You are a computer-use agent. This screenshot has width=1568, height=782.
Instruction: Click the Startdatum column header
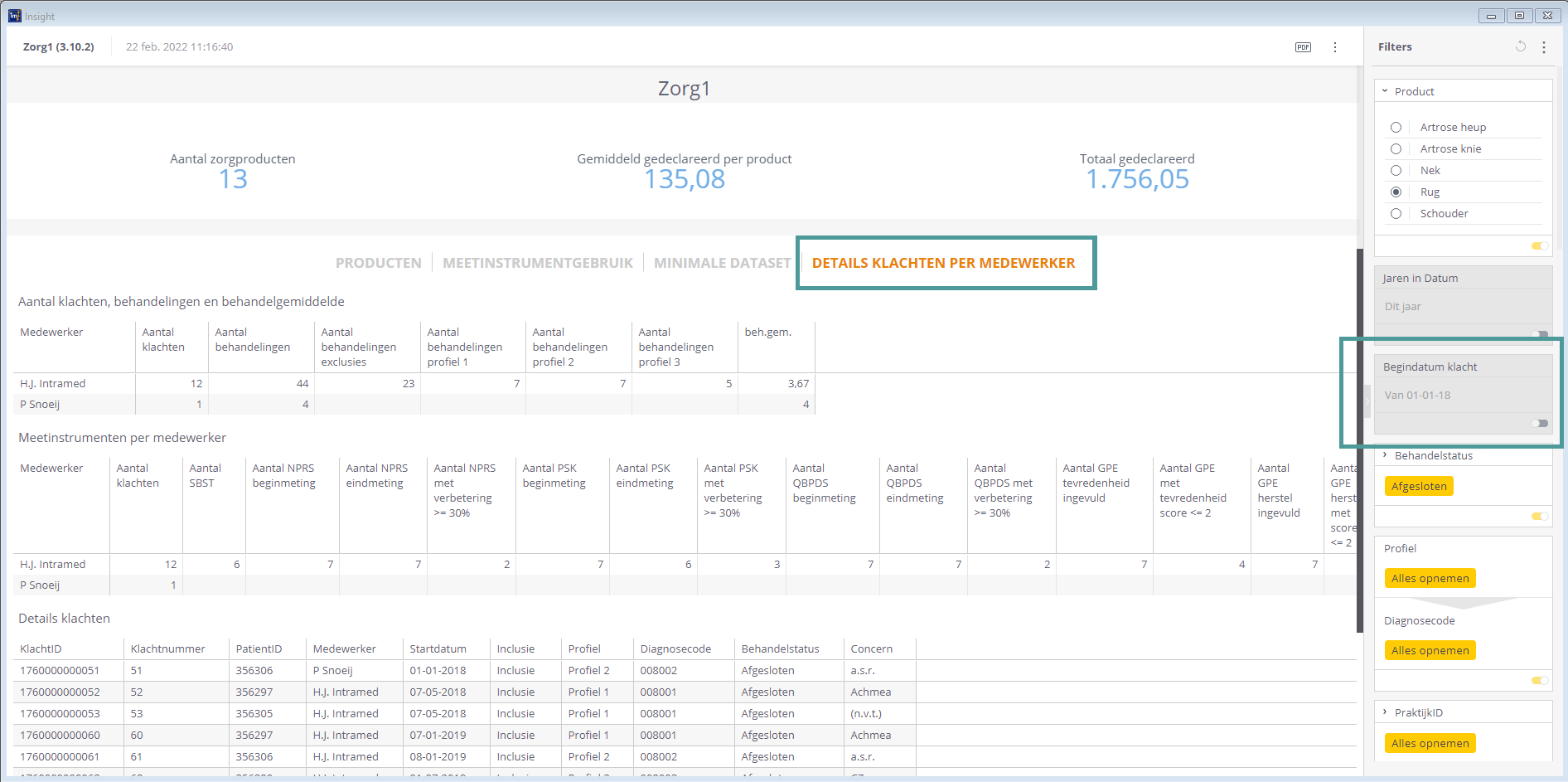click(x=438, y=649)
